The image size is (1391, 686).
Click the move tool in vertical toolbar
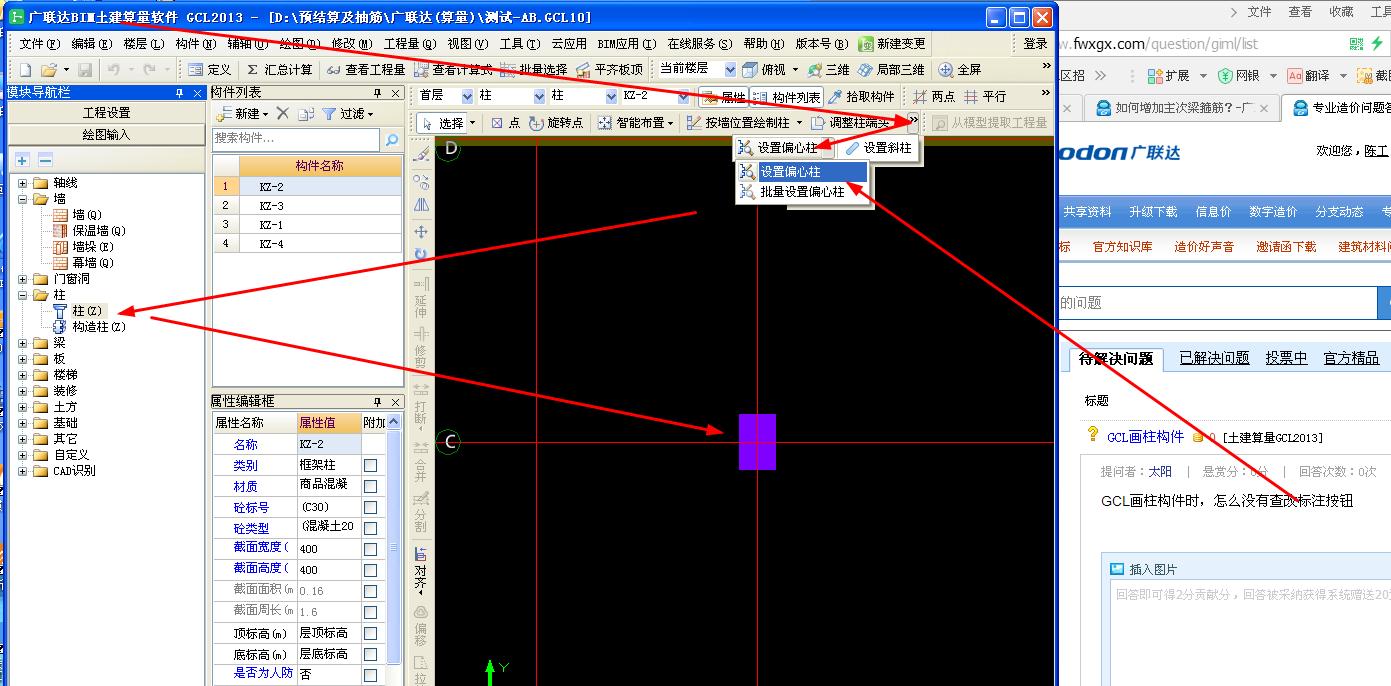(x=421, y=232)
